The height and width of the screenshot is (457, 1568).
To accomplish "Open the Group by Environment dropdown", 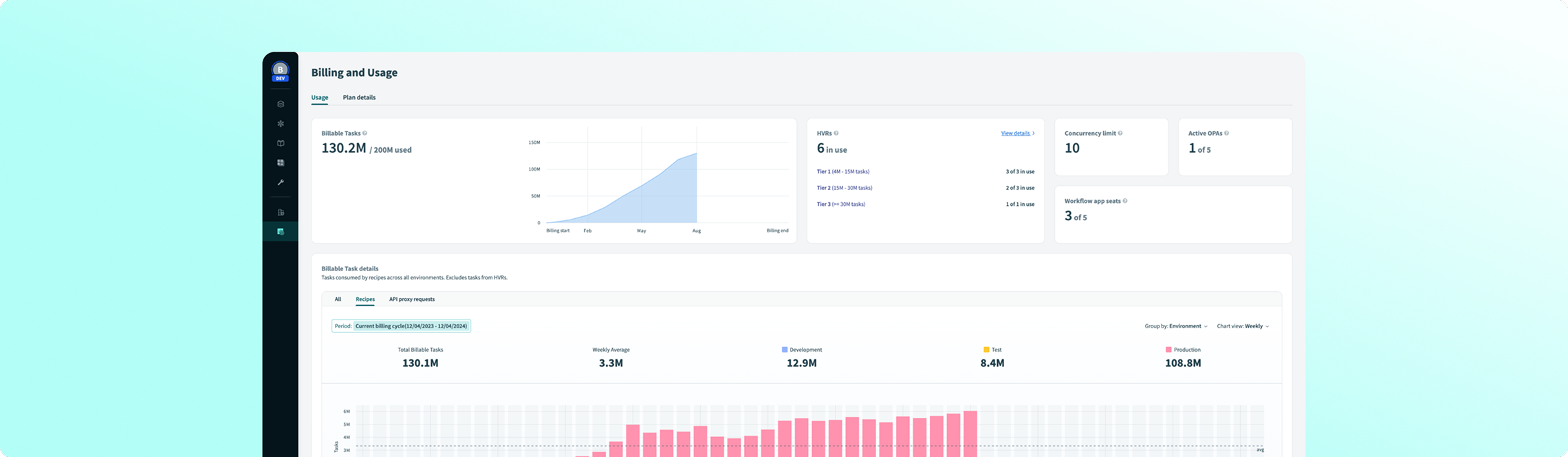I will pos(1176,326).
